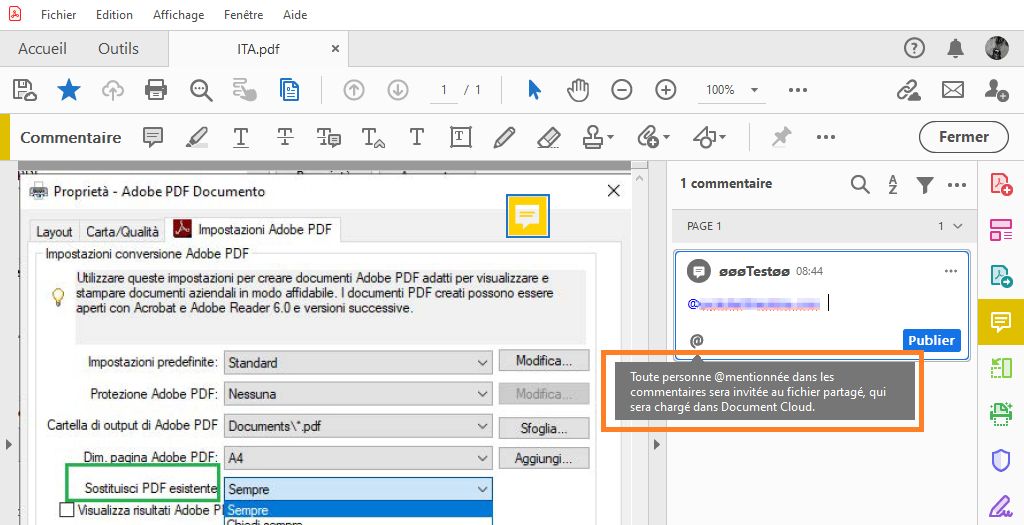
Task: Select the text box tool
Action: (x=460, y=137)
